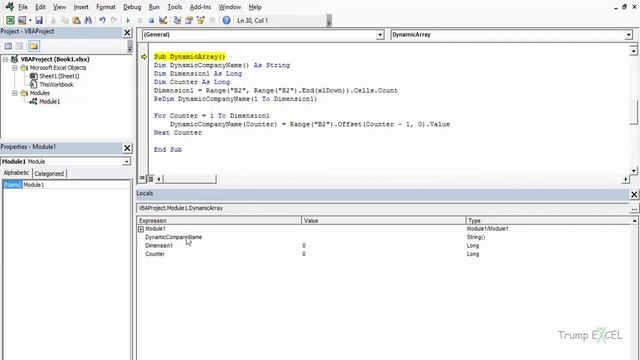This screenshot has height=360, width=640.
Task: Click the Value column header
Action: (383, 220)
